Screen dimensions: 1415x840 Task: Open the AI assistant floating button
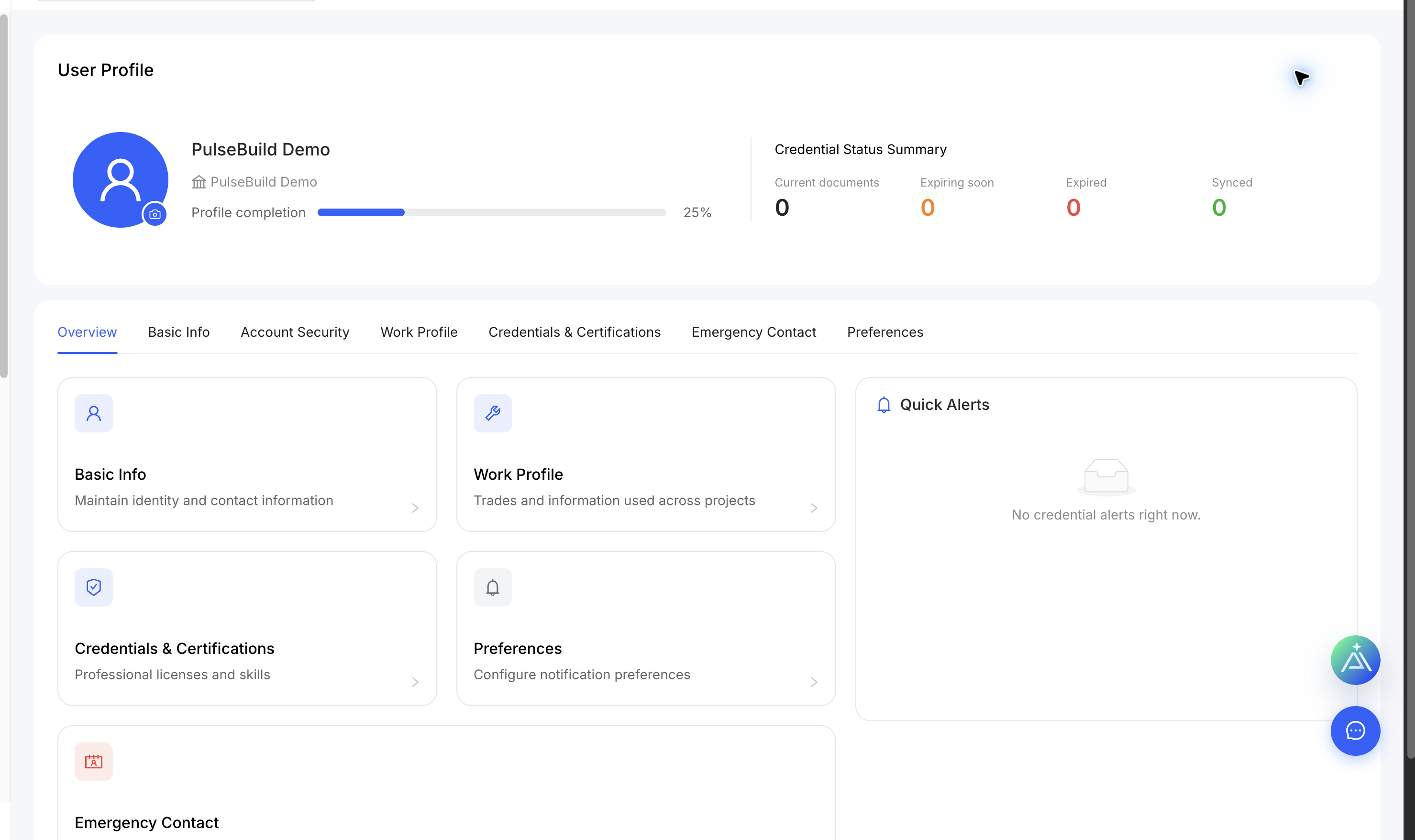1355,660
